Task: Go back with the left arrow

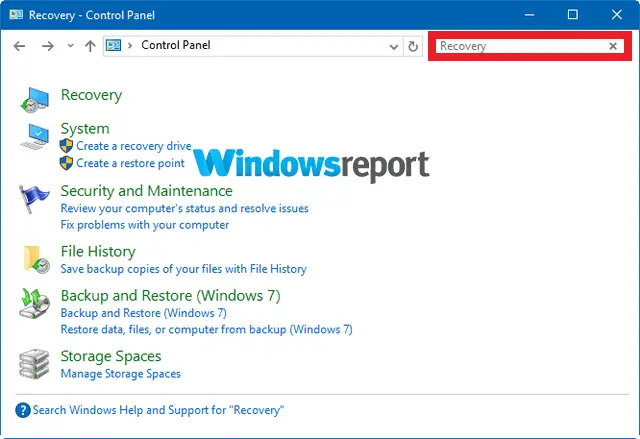Action: click(19, 46)
